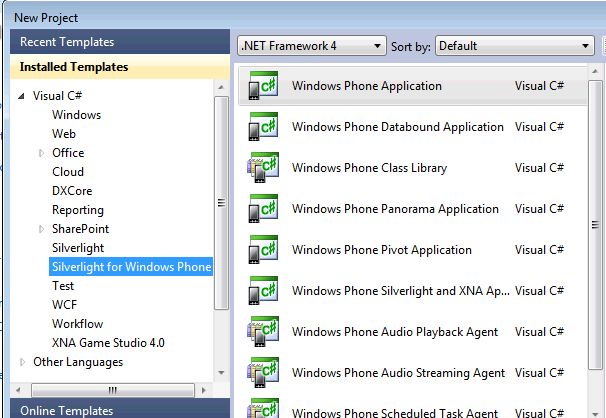This screenshot has width=606, height=418.
Task: Click the Audio Streaming Agent template icon
Action: click(x=263, y=372)
